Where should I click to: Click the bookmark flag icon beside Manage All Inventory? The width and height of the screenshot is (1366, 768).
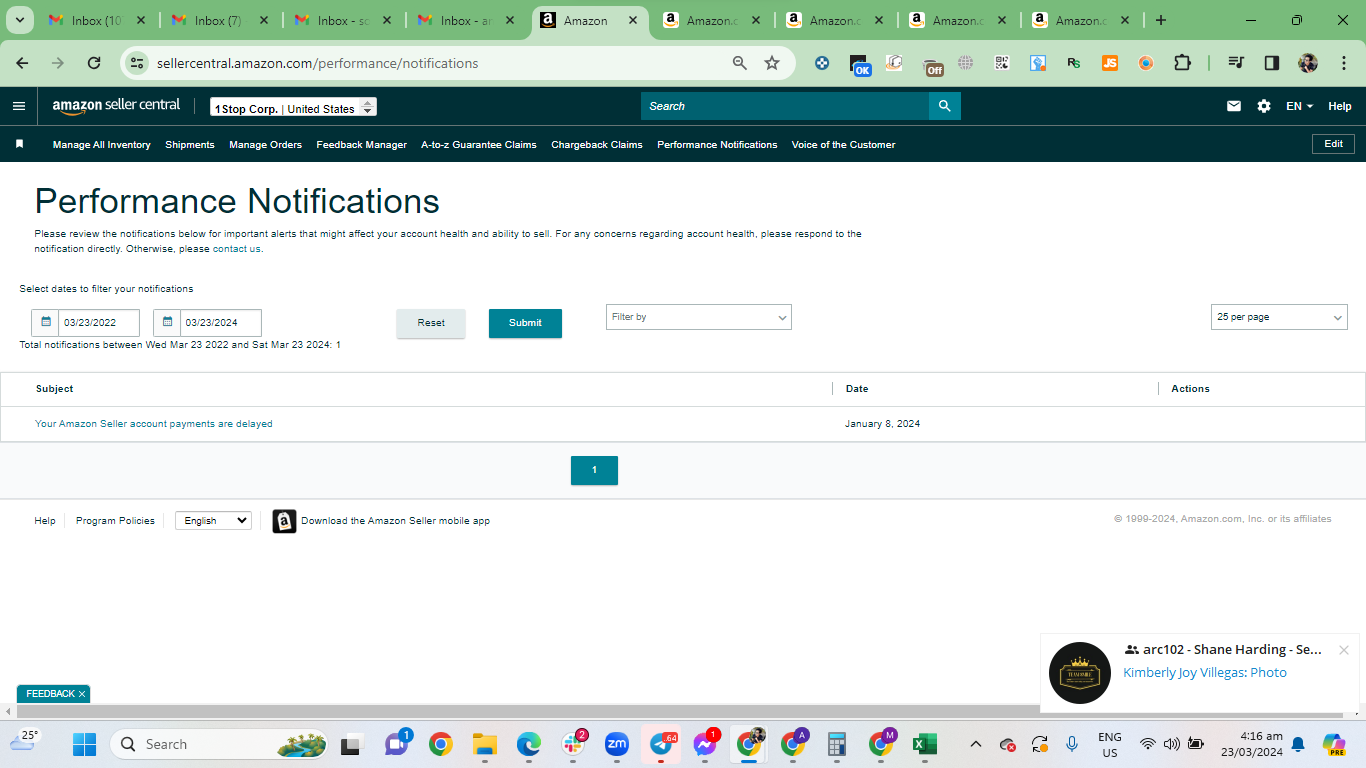[x=19, y=144]
